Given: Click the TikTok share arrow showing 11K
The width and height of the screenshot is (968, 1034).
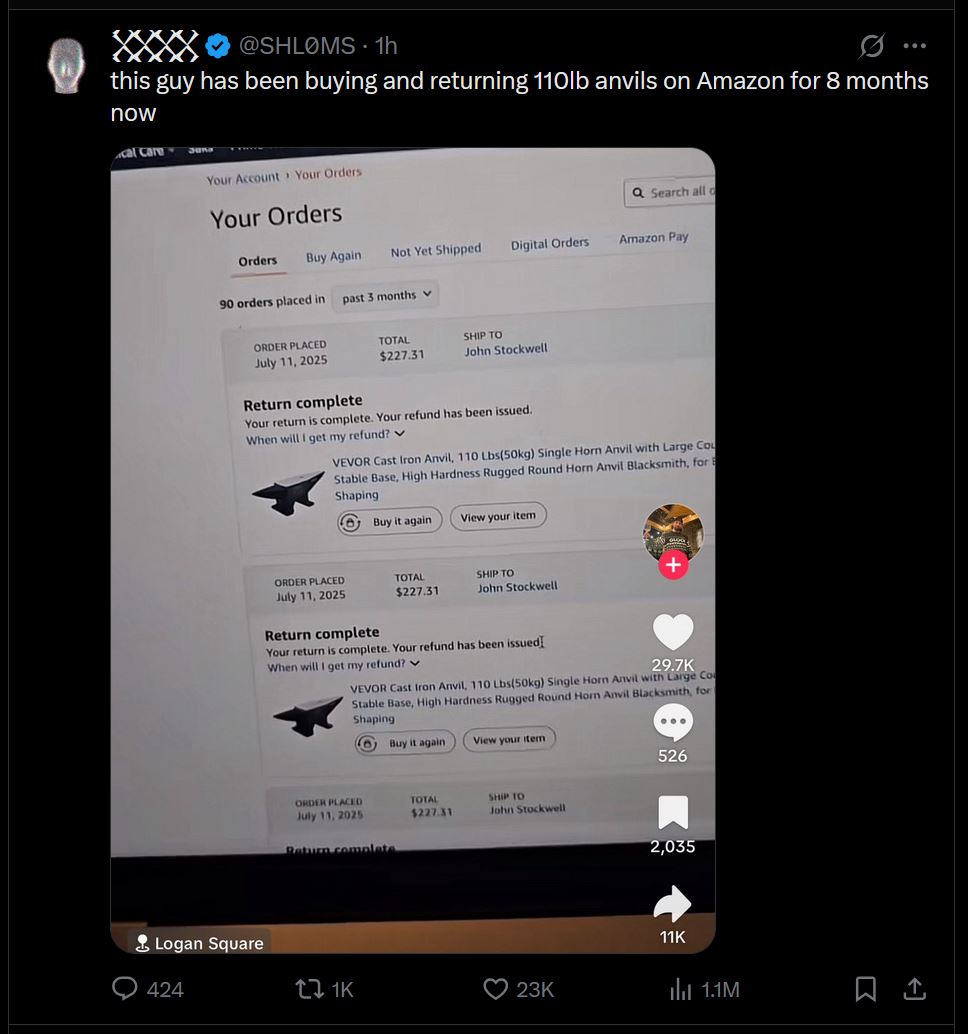Looking at the screenshot, I should click(x=673, y=903).
